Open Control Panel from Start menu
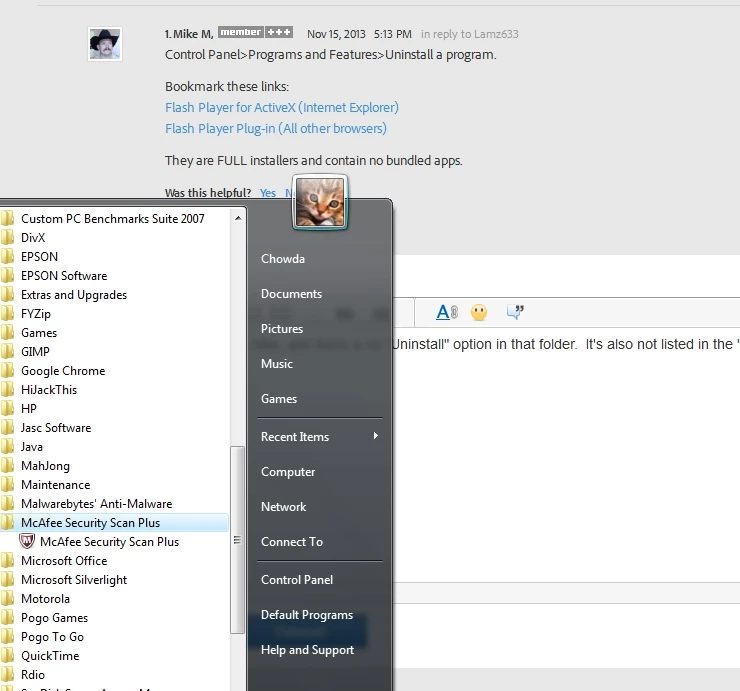Screen dimensions: 740x691 coord(297,580)
